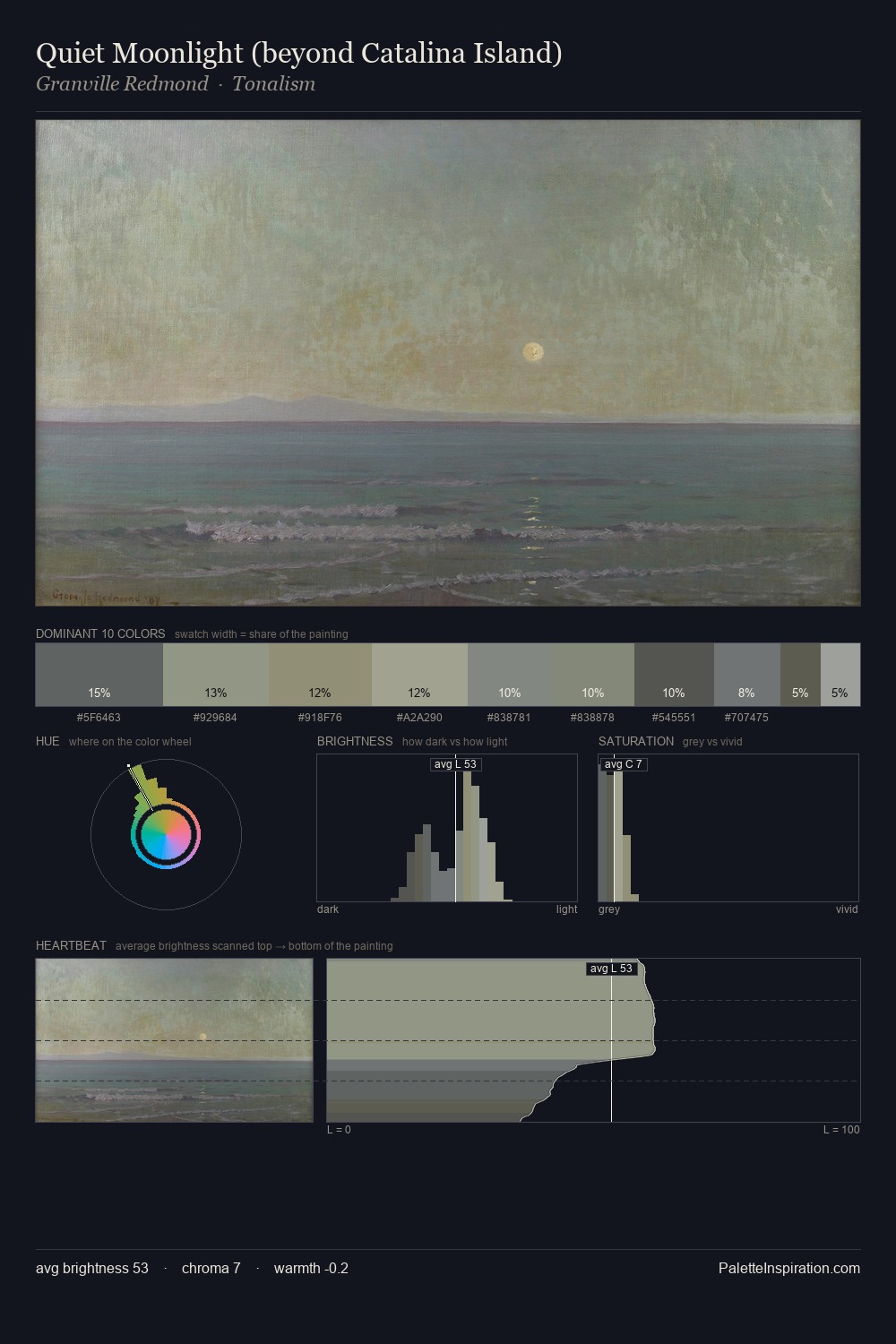Click the 'BRIGHTNESS' section heading
896x1344 pixels.
[355, 741]
